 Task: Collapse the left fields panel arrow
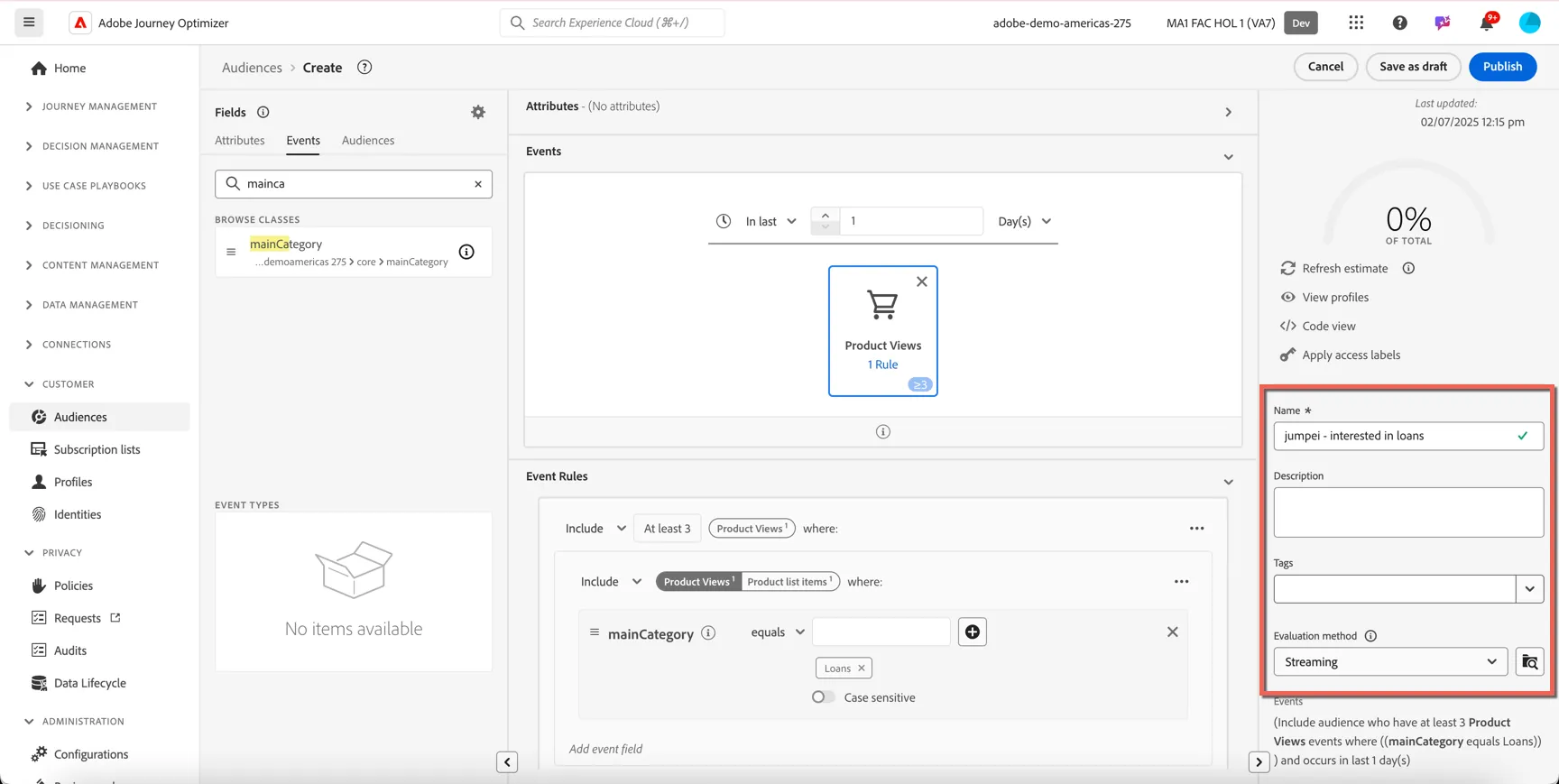click(507, 762)
